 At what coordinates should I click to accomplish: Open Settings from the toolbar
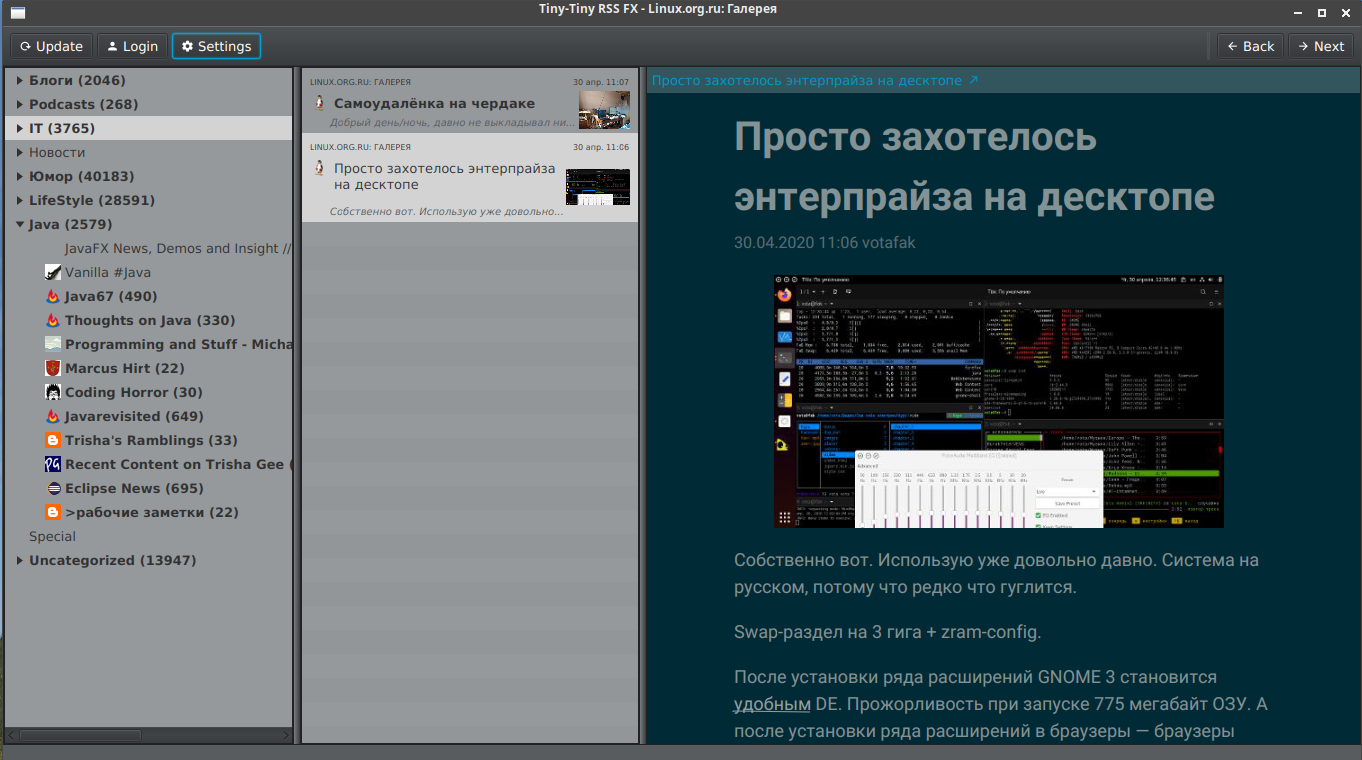click(x=216, y=46)
